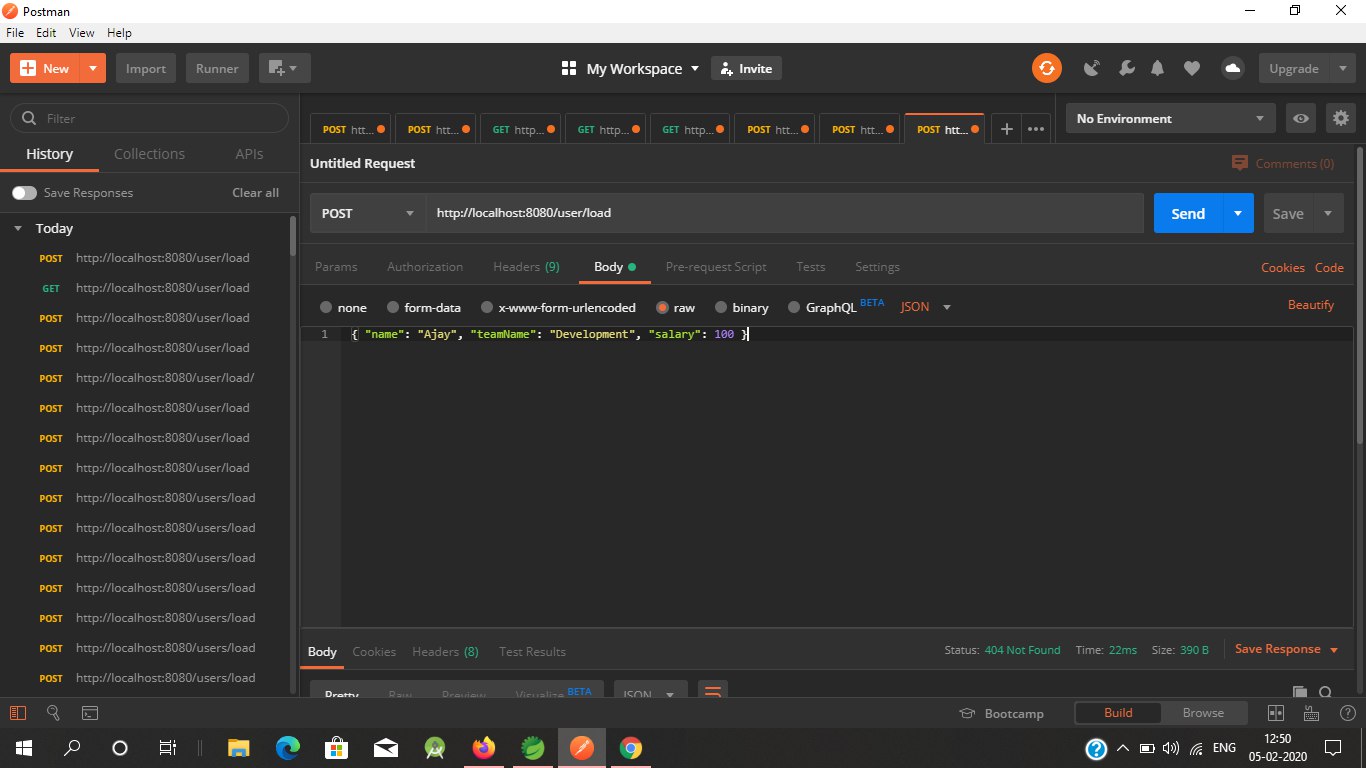Open Spring Tool Suite taskbar icon

click(533, 747)
